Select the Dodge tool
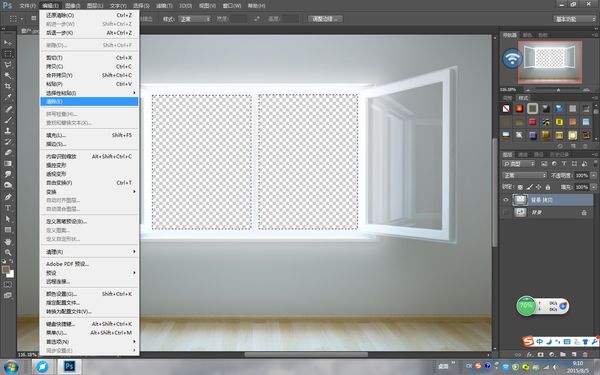Viewport: 600px width, 375px height. pyautogui.click(x=8, y=185)
